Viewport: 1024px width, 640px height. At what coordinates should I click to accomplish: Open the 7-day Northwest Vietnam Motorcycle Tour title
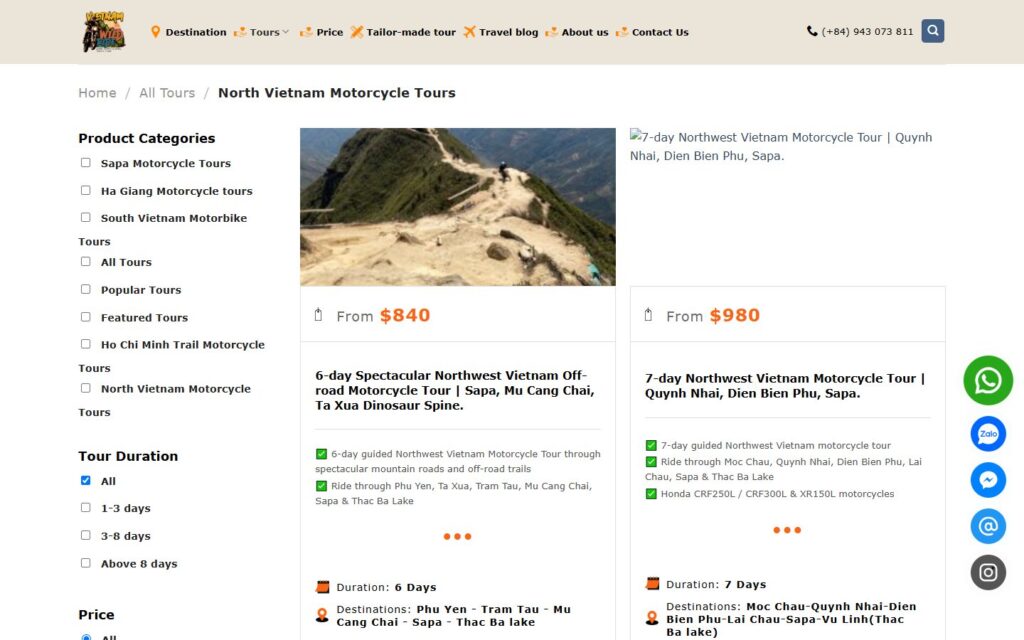[785, 386]
